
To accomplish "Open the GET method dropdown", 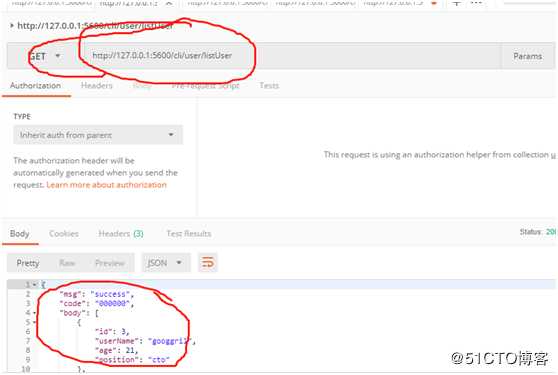I will [x=44, y=56].
